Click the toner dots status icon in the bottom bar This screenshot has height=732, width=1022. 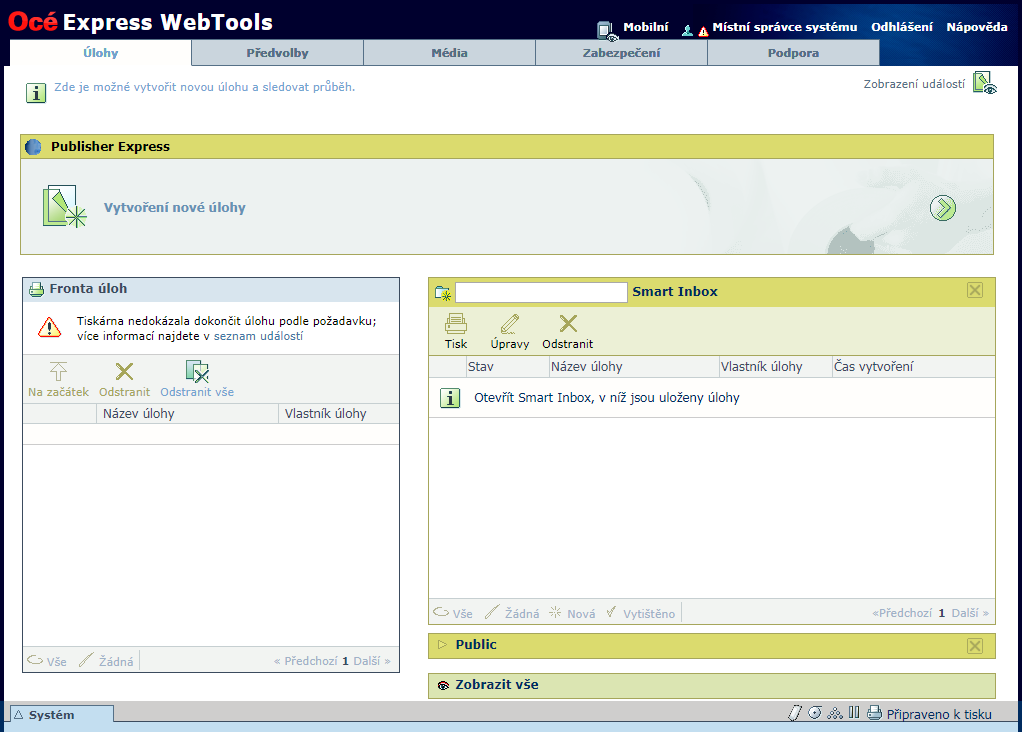point(835,713)
